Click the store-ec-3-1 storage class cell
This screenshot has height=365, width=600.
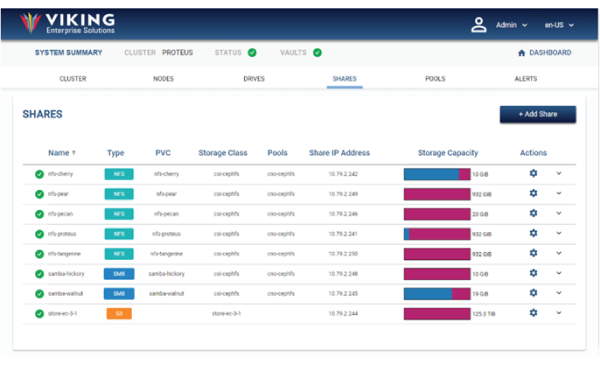click(x=226, y=313)
